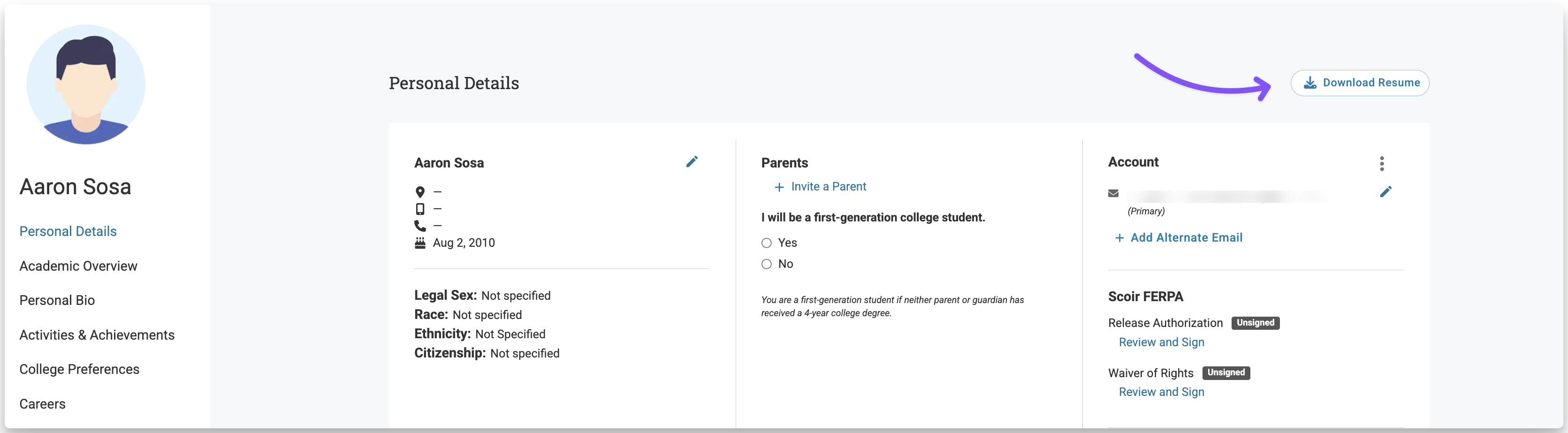
Task: Click Review and Sign under Waiver of Rights
Action: (x=1161, y=392)
